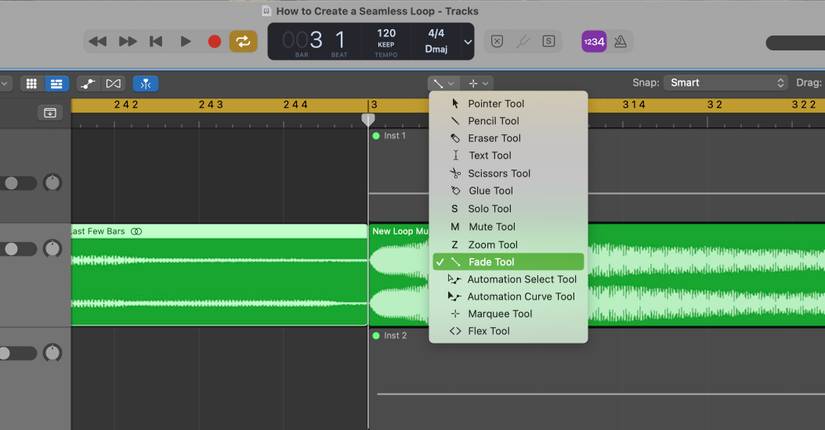
Task: Show automation with the automation button
Action: [x=88, y=84]
